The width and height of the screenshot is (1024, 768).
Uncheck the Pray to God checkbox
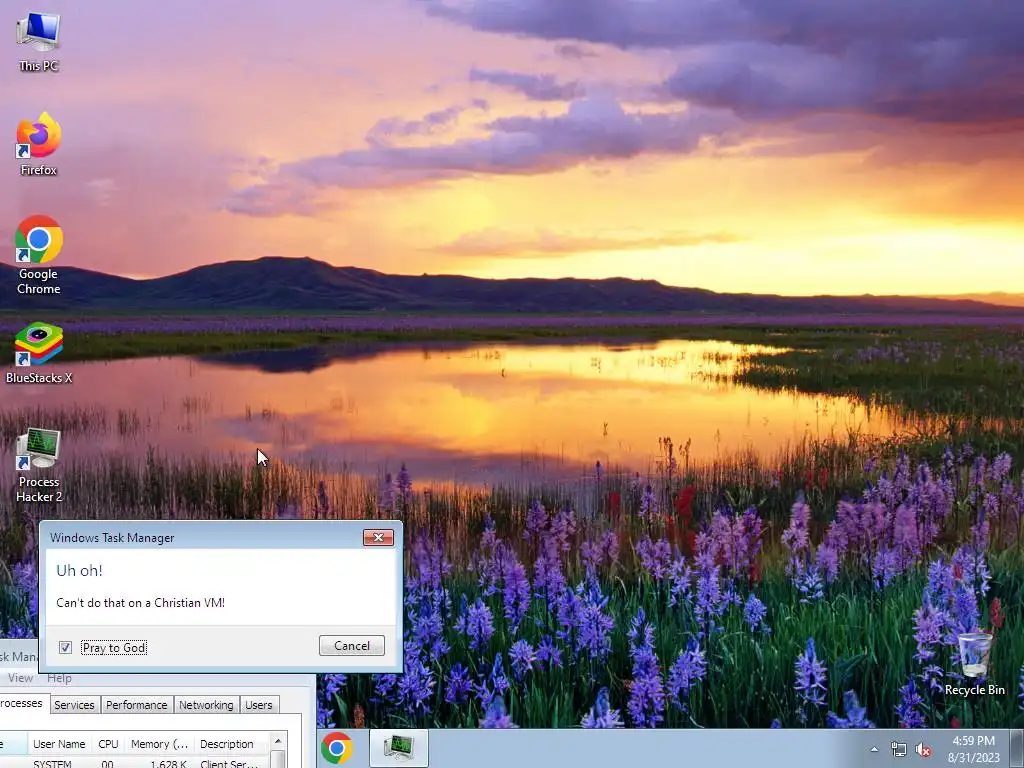[65, 647]
